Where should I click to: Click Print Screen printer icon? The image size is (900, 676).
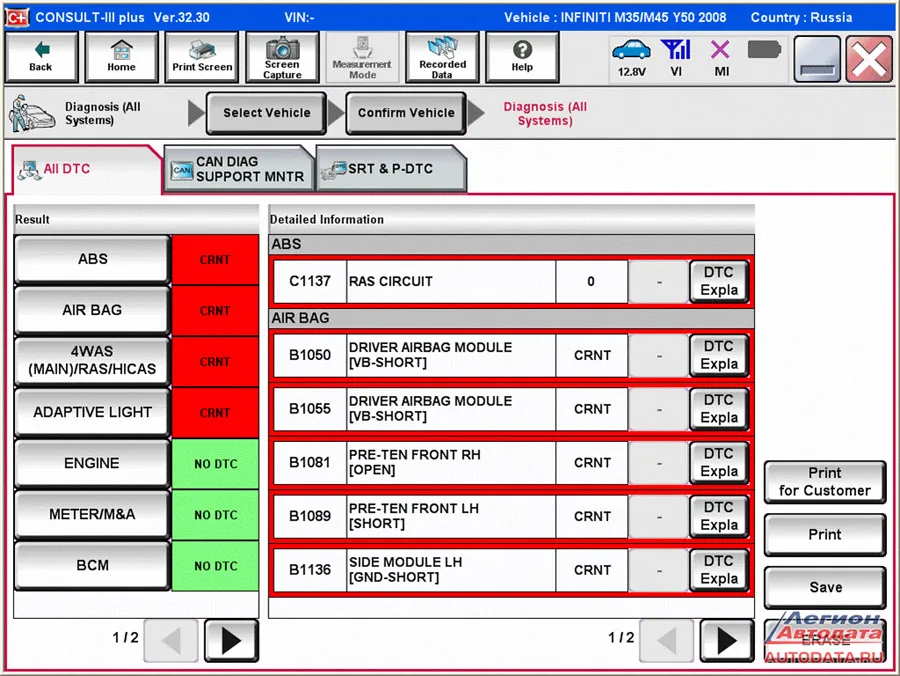click(x=202, y=57)
